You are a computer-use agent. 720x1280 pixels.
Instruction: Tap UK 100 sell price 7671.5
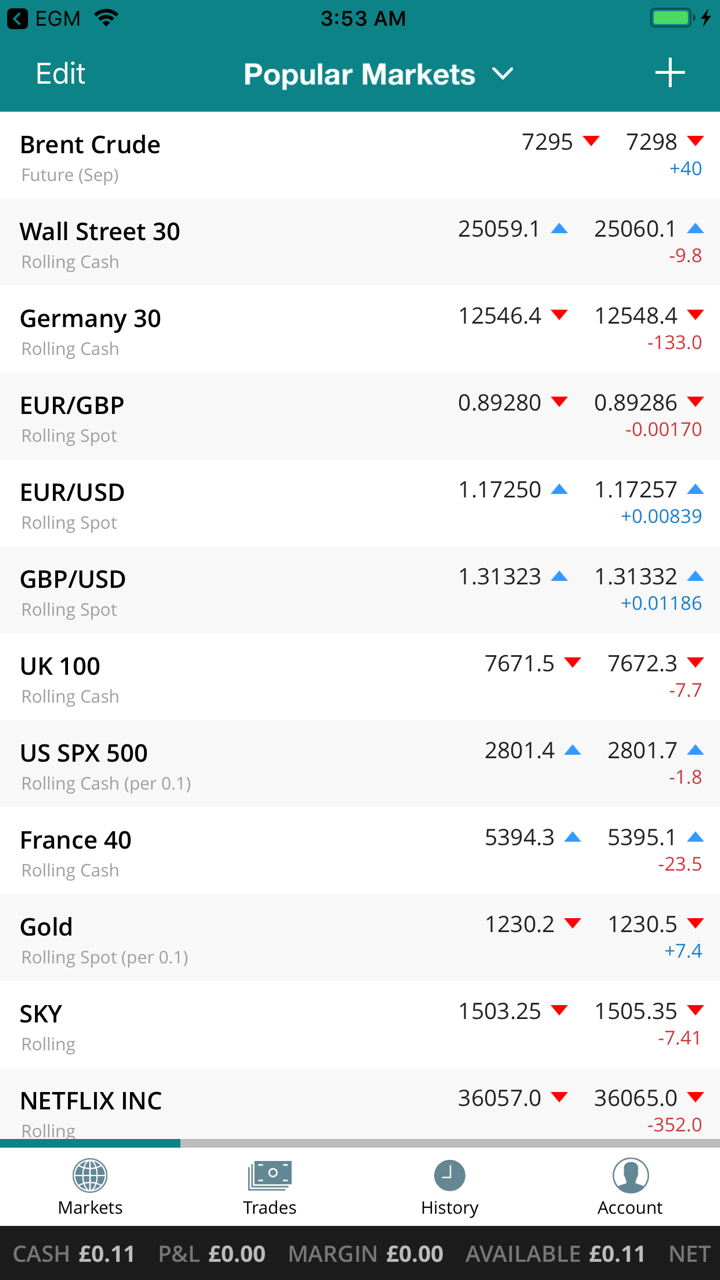coord(519,664)
